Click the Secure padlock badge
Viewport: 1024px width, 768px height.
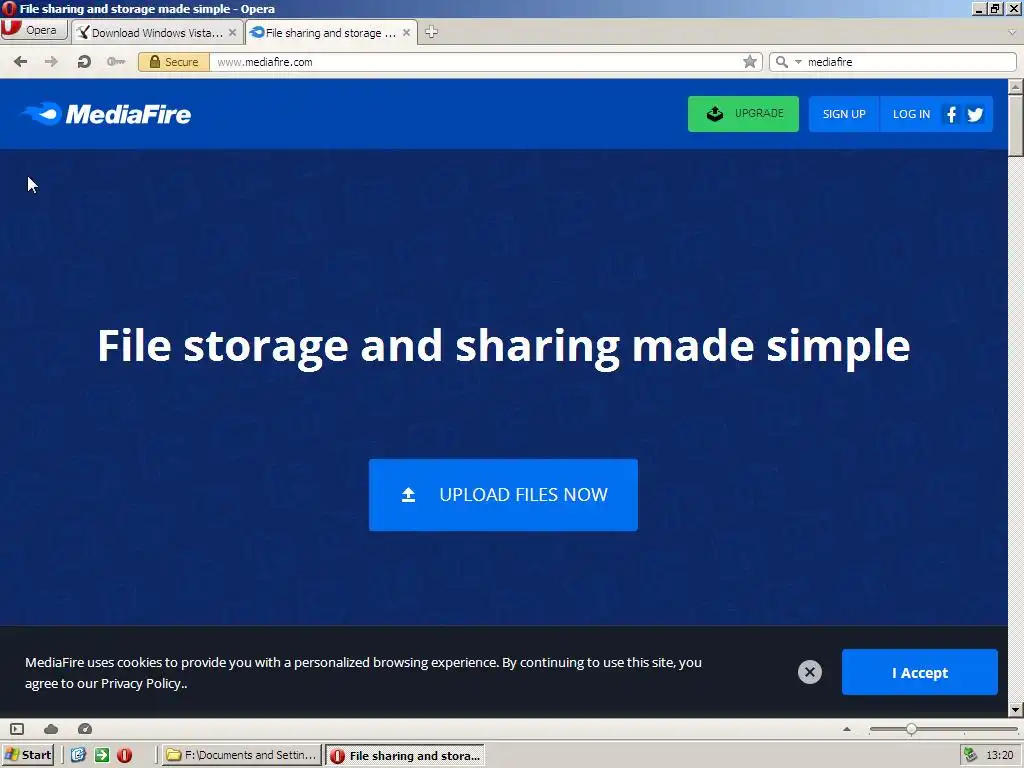(x=174, y=62)
